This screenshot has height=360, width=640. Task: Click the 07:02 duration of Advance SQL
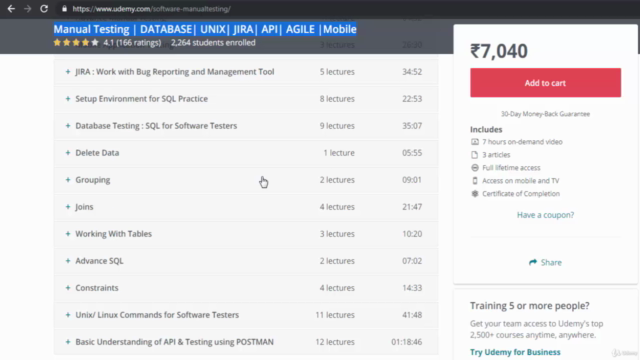point(412,261)
